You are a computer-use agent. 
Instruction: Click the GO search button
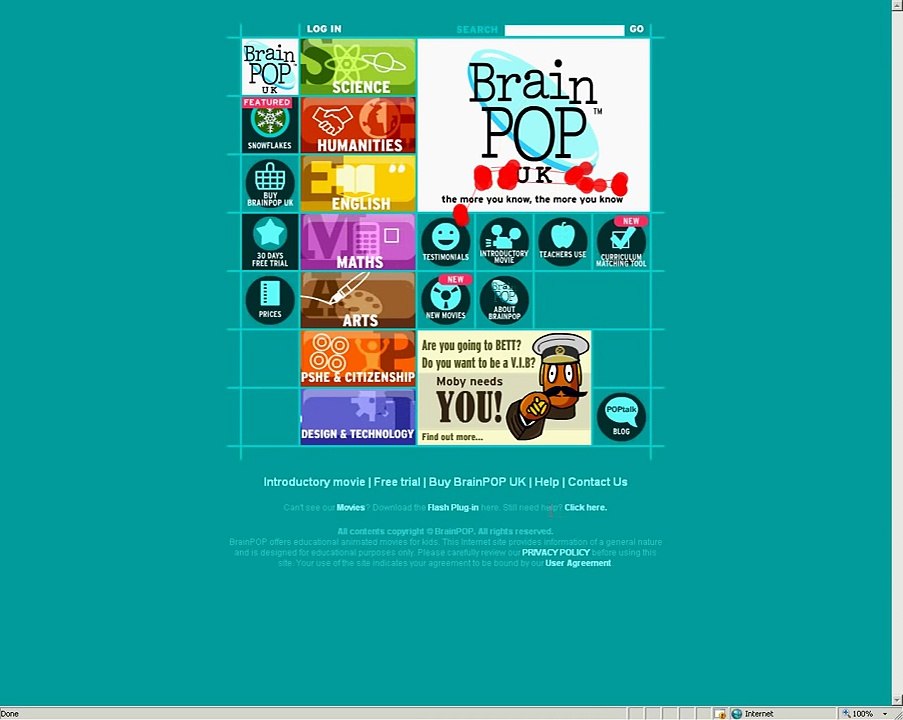point(636,29)
